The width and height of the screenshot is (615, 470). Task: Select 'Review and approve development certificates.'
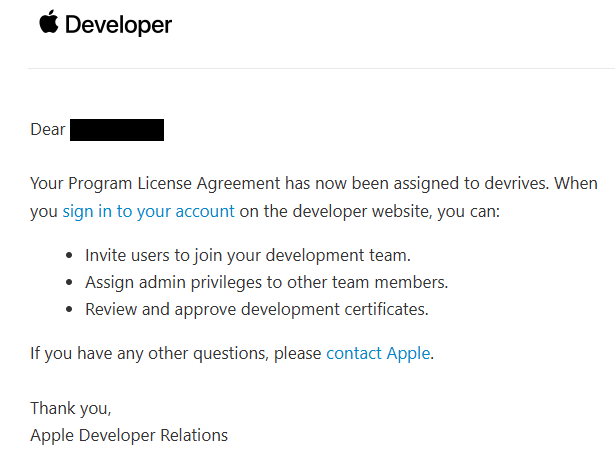(x=257, y=310)
